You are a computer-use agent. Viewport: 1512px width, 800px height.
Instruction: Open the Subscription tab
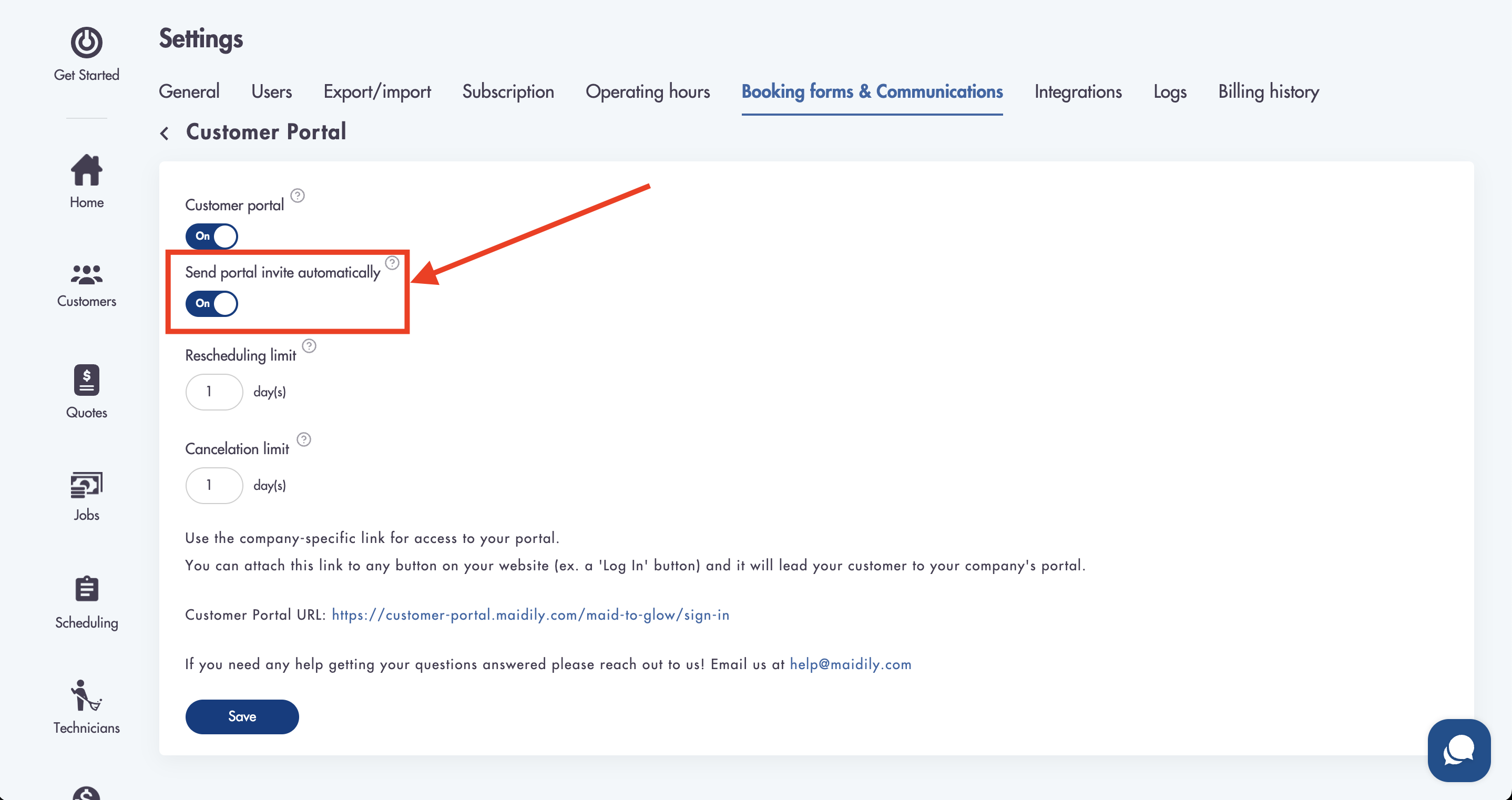[508, 91]
